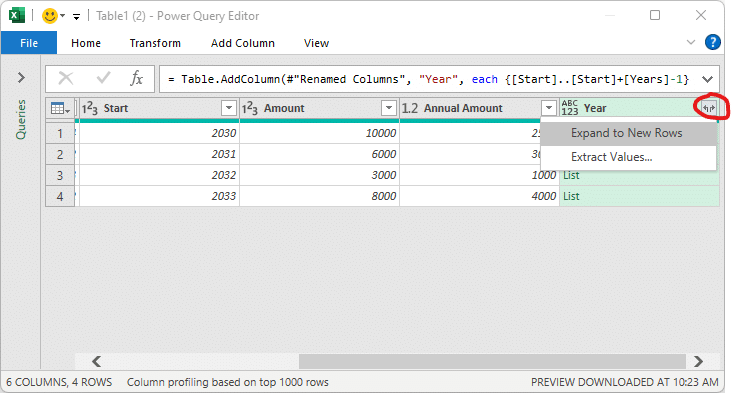Open the Add Column ribbon tab
This screenshot has height=393, width=732.
point(243,43)
